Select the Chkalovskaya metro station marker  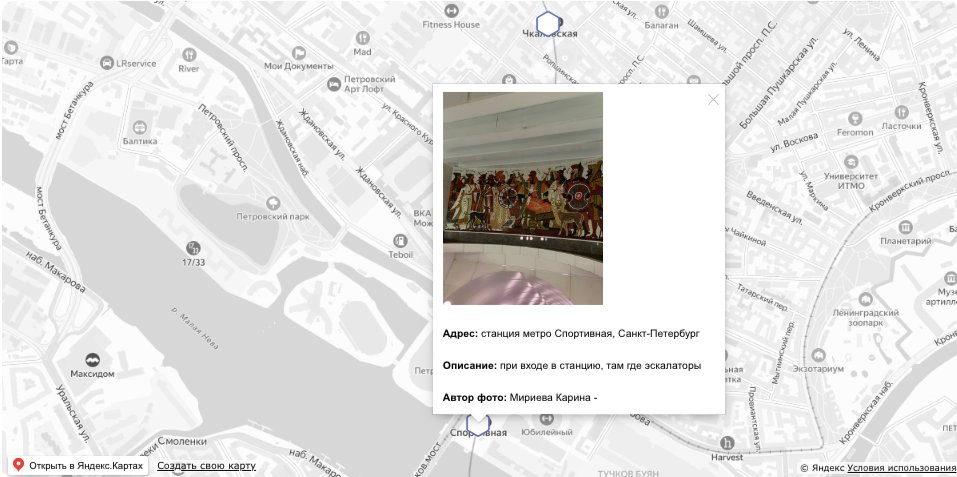tap(547, 22)
